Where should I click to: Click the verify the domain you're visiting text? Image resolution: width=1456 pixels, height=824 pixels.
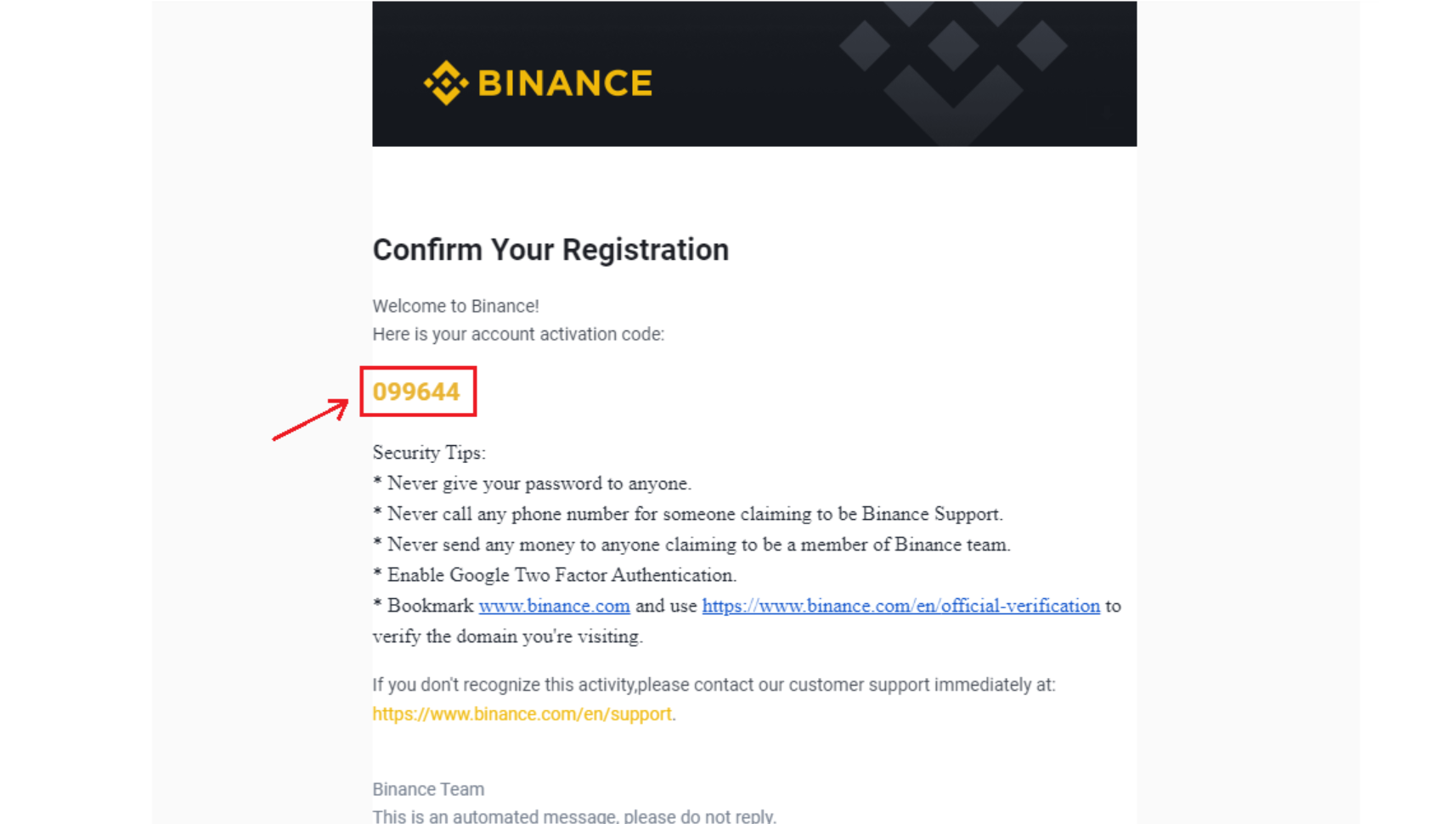pos(507,636)
